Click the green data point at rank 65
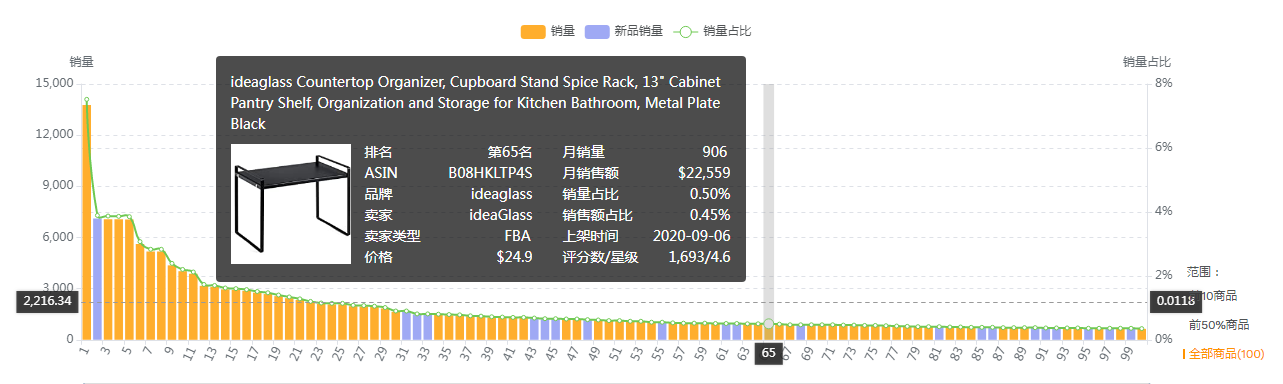1283x384 pixels. coord(768,323)
